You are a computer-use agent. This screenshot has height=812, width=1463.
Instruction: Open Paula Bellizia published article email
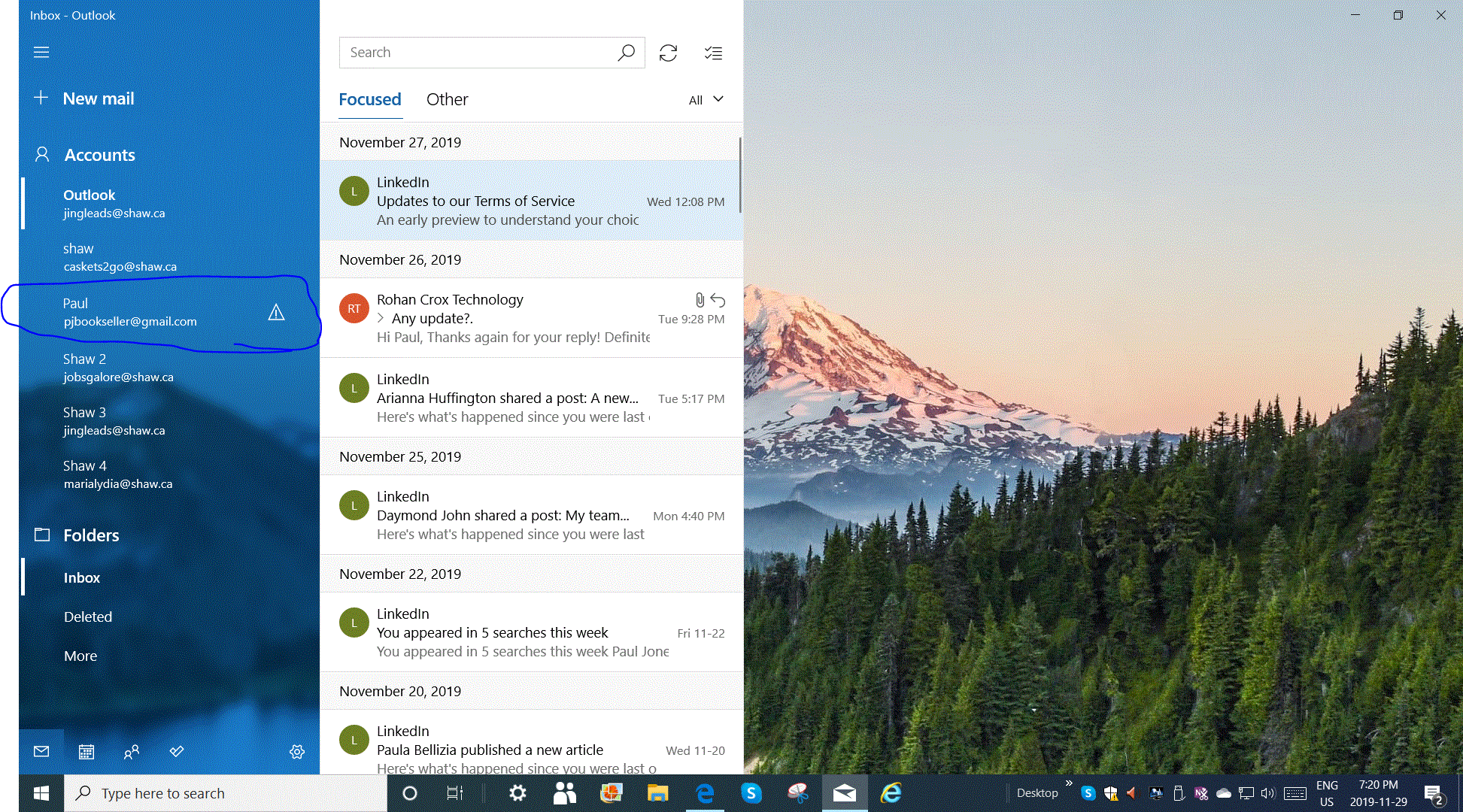click(x=531, y=743)
